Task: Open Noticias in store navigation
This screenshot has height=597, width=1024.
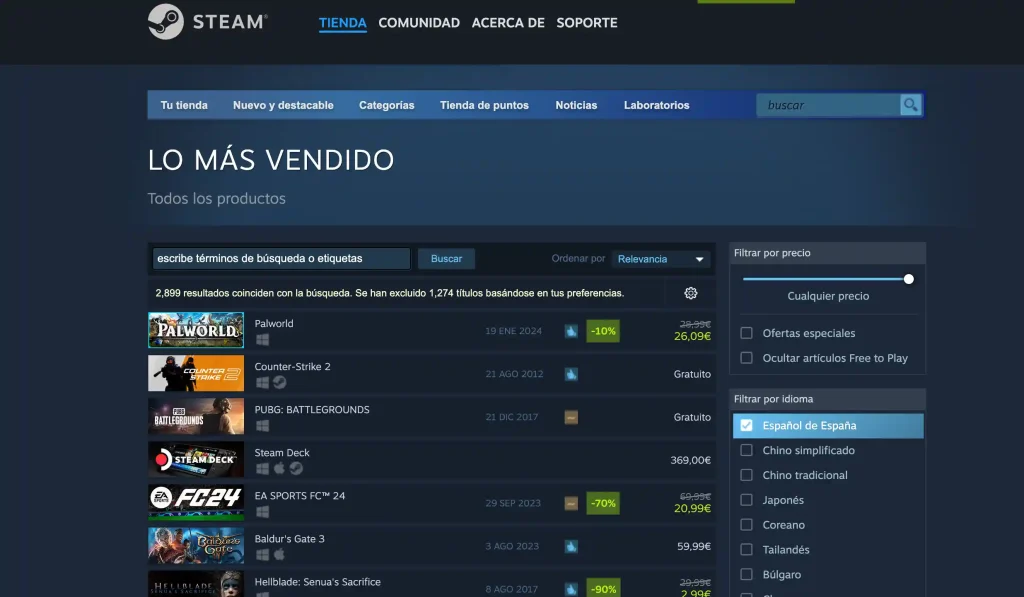Action: pos(576,105)
